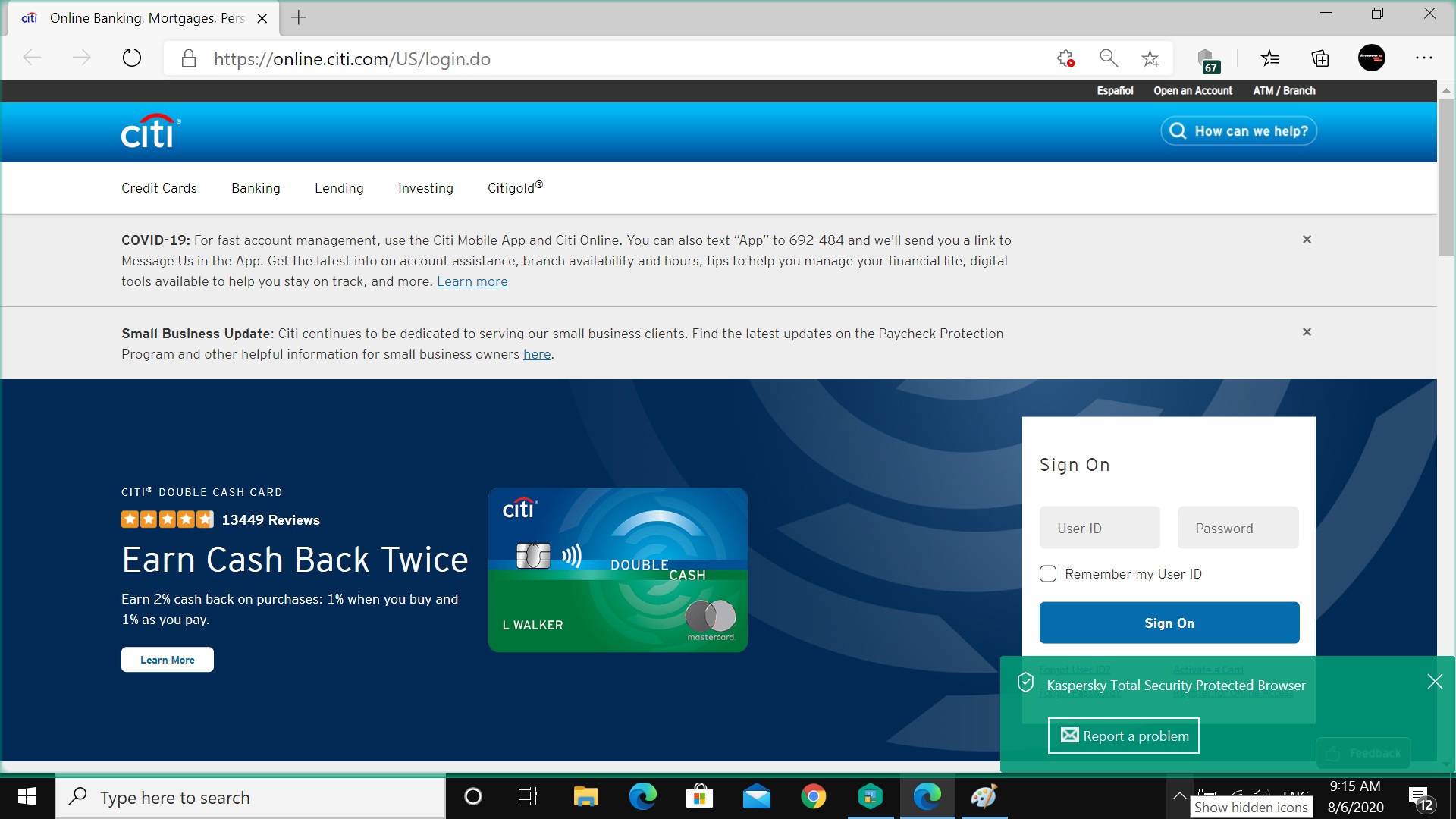1456x819 pixels.
Task: Expand the Credit Cards navigation menu
Action: [x=158, y=188]
